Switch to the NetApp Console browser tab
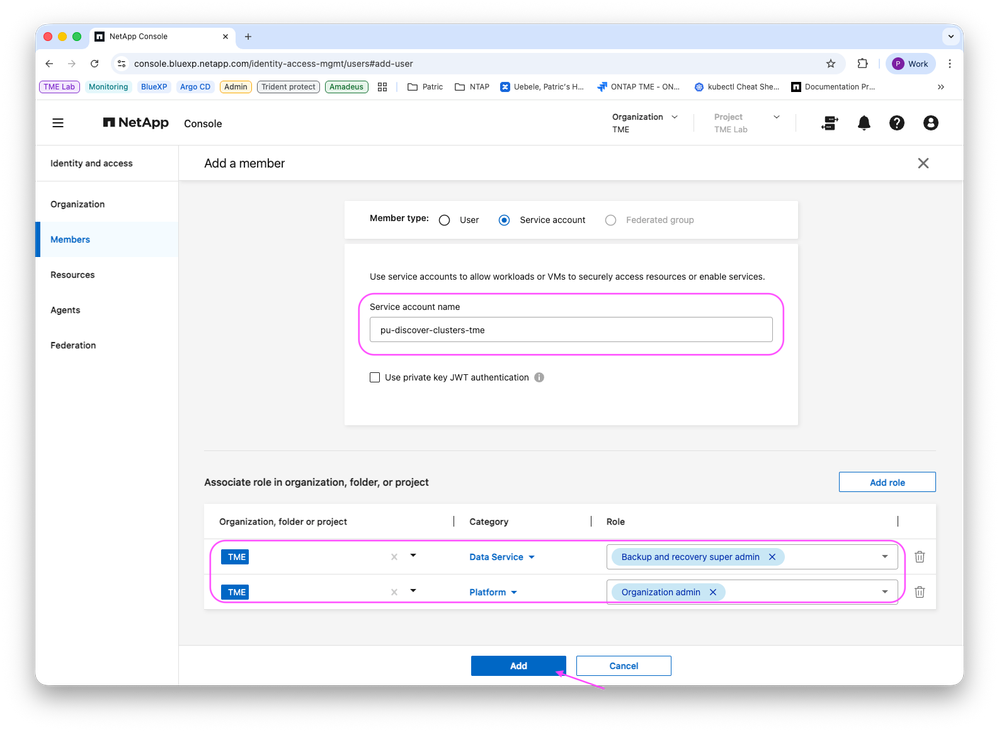This screenshot has height=732, width=999. point(162,36)
